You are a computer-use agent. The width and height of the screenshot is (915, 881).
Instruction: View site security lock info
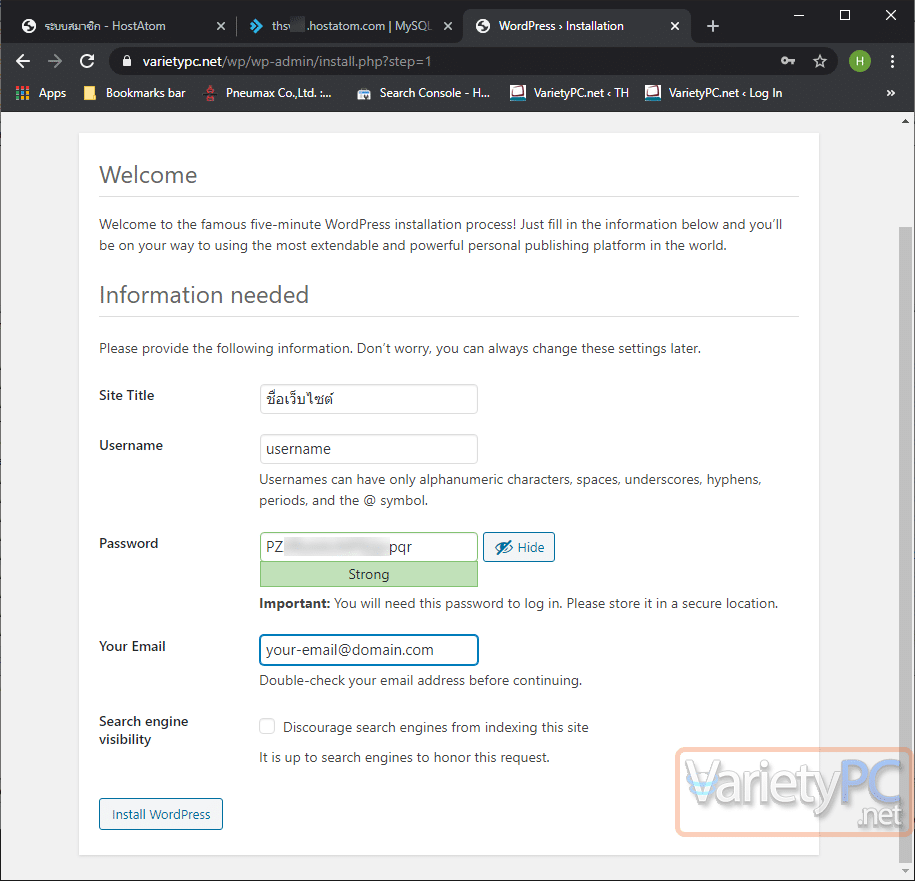point(127,61)
